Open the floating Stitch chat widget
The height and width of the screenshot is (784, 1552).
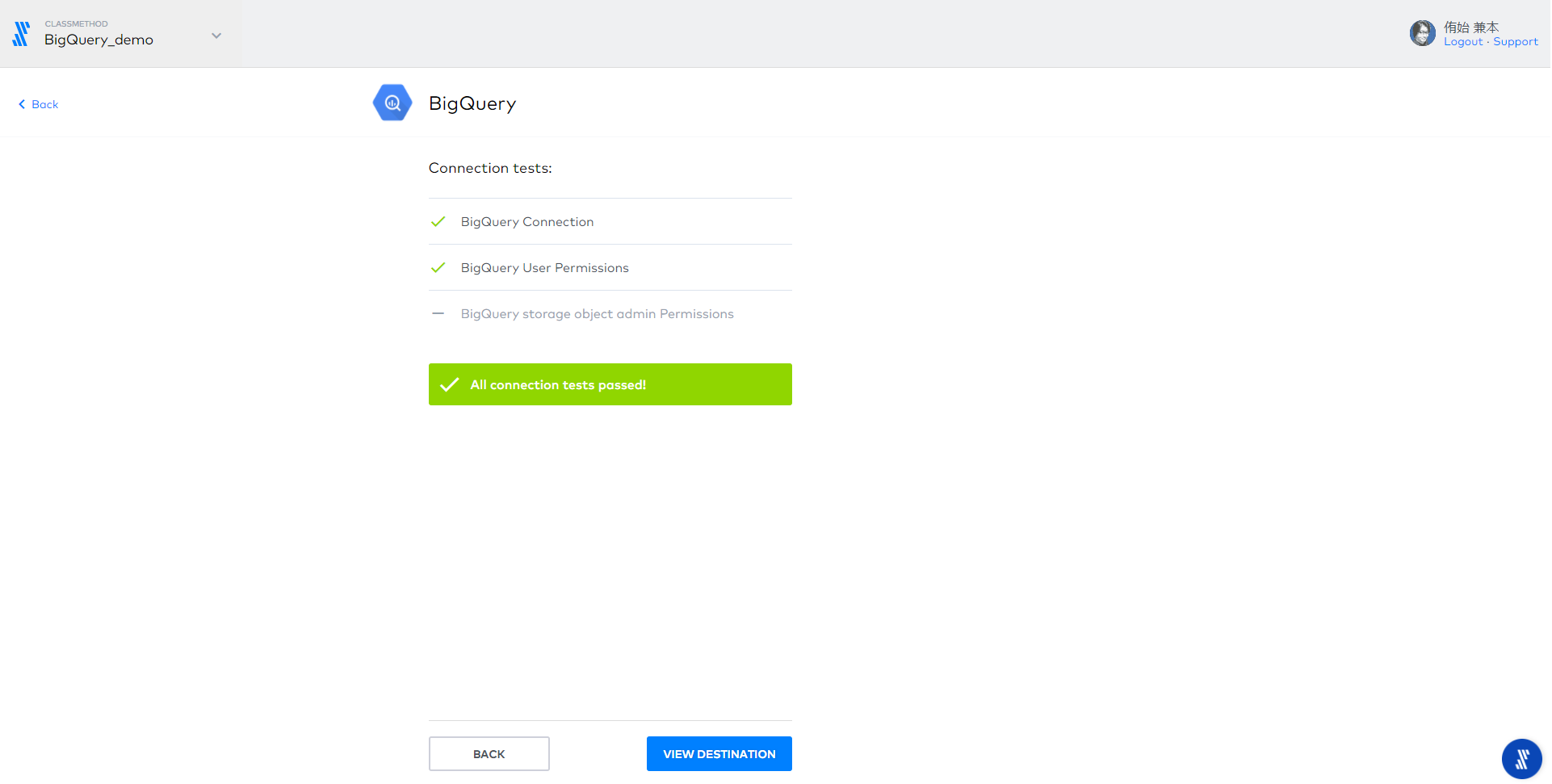click(1521, 758)
